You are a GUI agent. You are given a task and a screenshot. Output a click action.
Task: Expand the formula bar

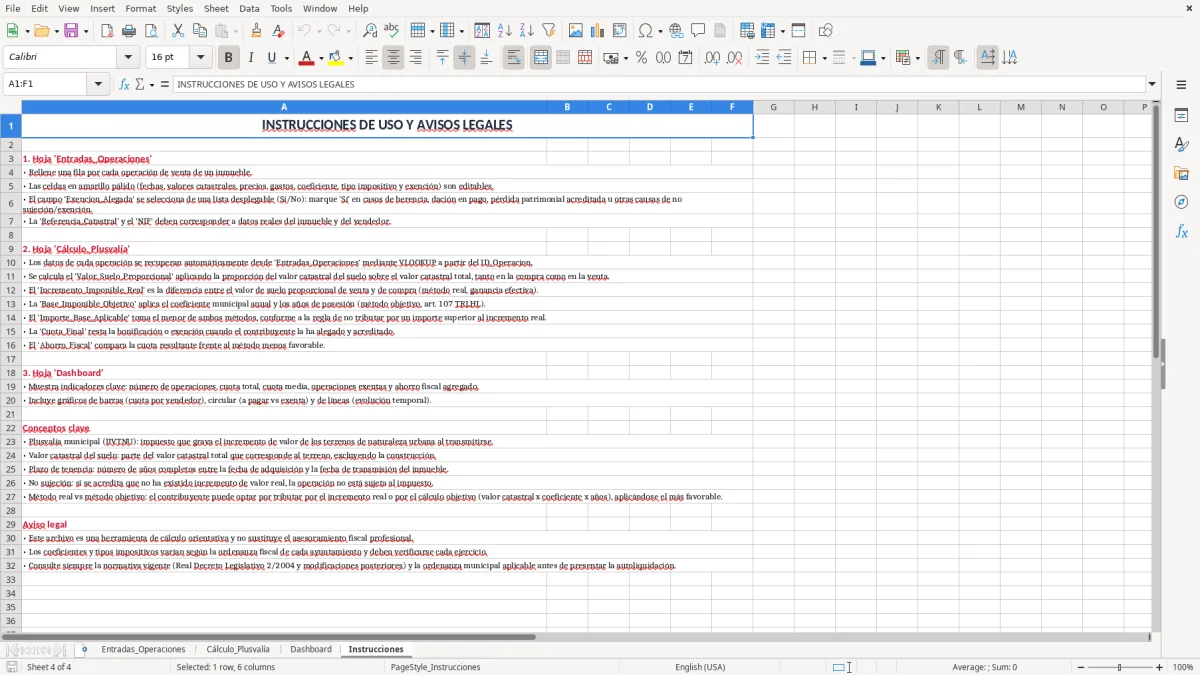pyautogui.click(x=1152, y=84)
